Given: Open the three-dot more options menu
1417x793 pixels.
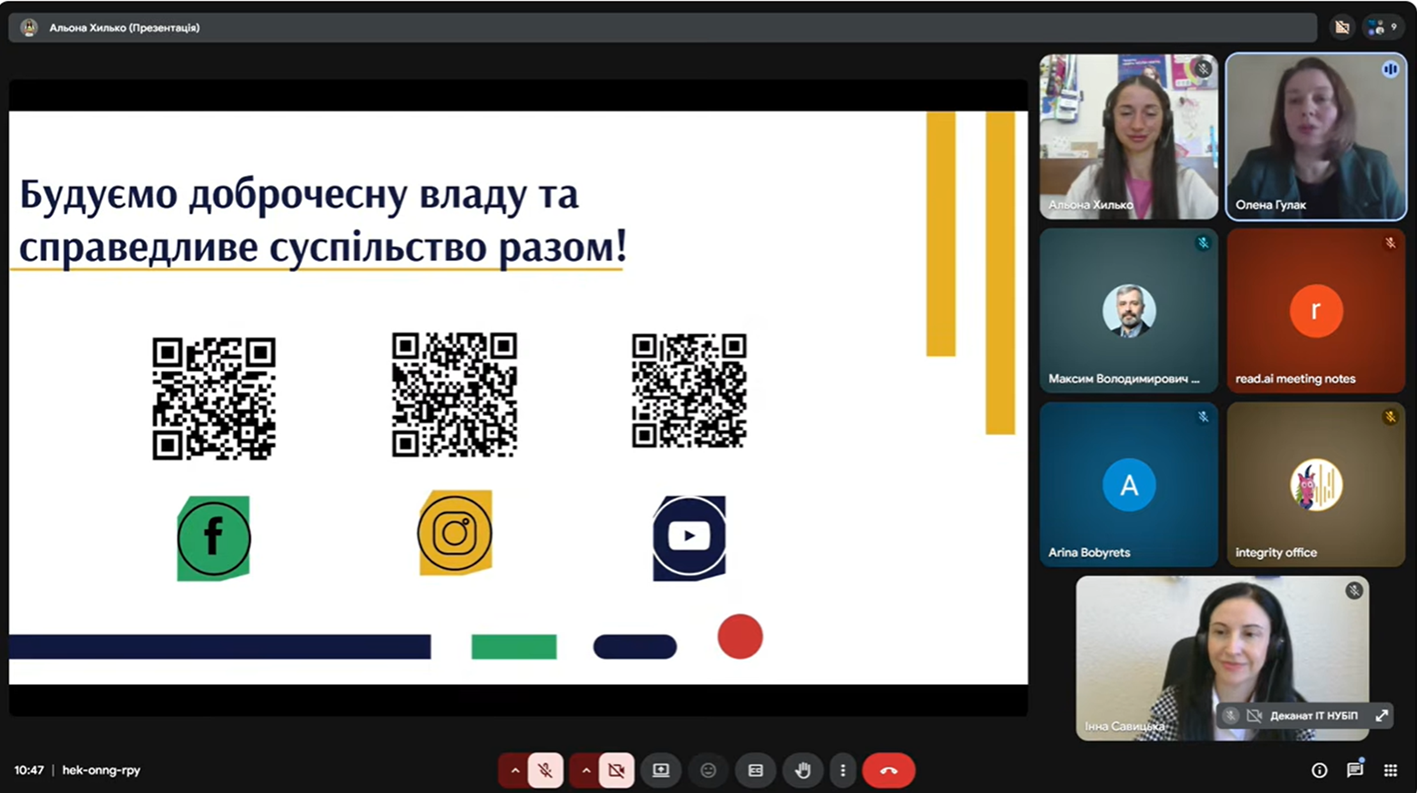Looking at the screenshot, I should coord(843,771).
